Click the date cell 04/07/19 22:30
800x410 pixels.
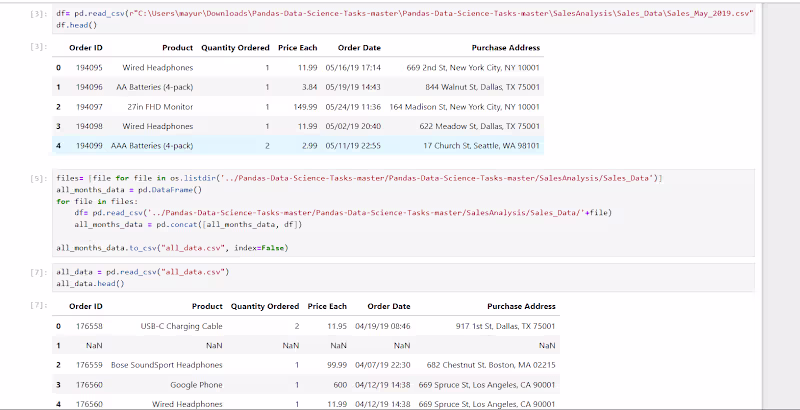tap(383, 365)
